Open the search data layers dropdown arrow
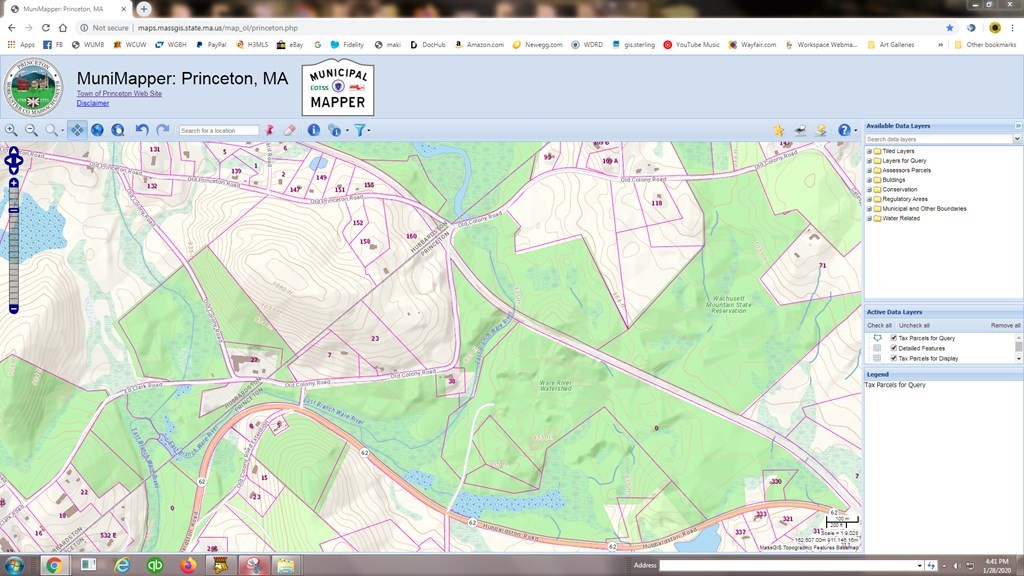Image resolution: width=1024 pixels, height=576 pixels. click(x=1017, y=139)
